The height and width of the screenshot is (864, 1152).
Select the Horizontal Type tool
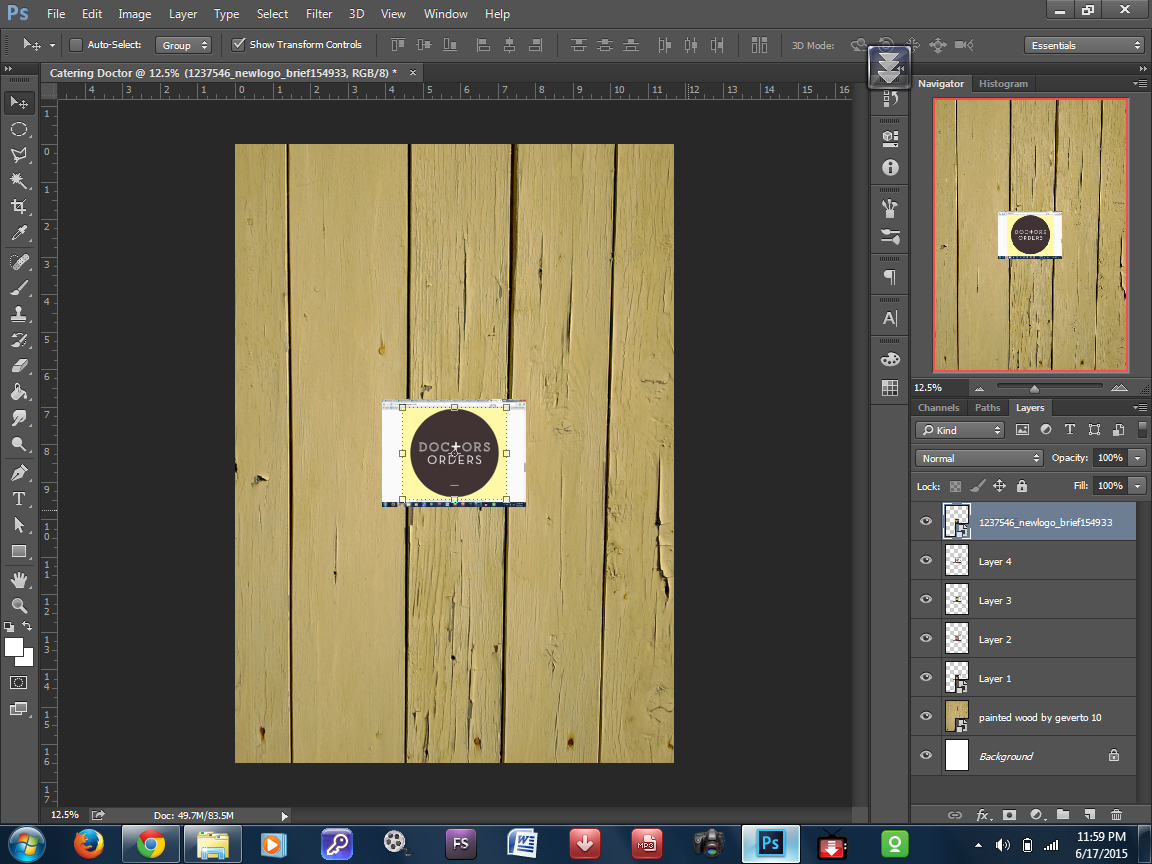(18, 499)
